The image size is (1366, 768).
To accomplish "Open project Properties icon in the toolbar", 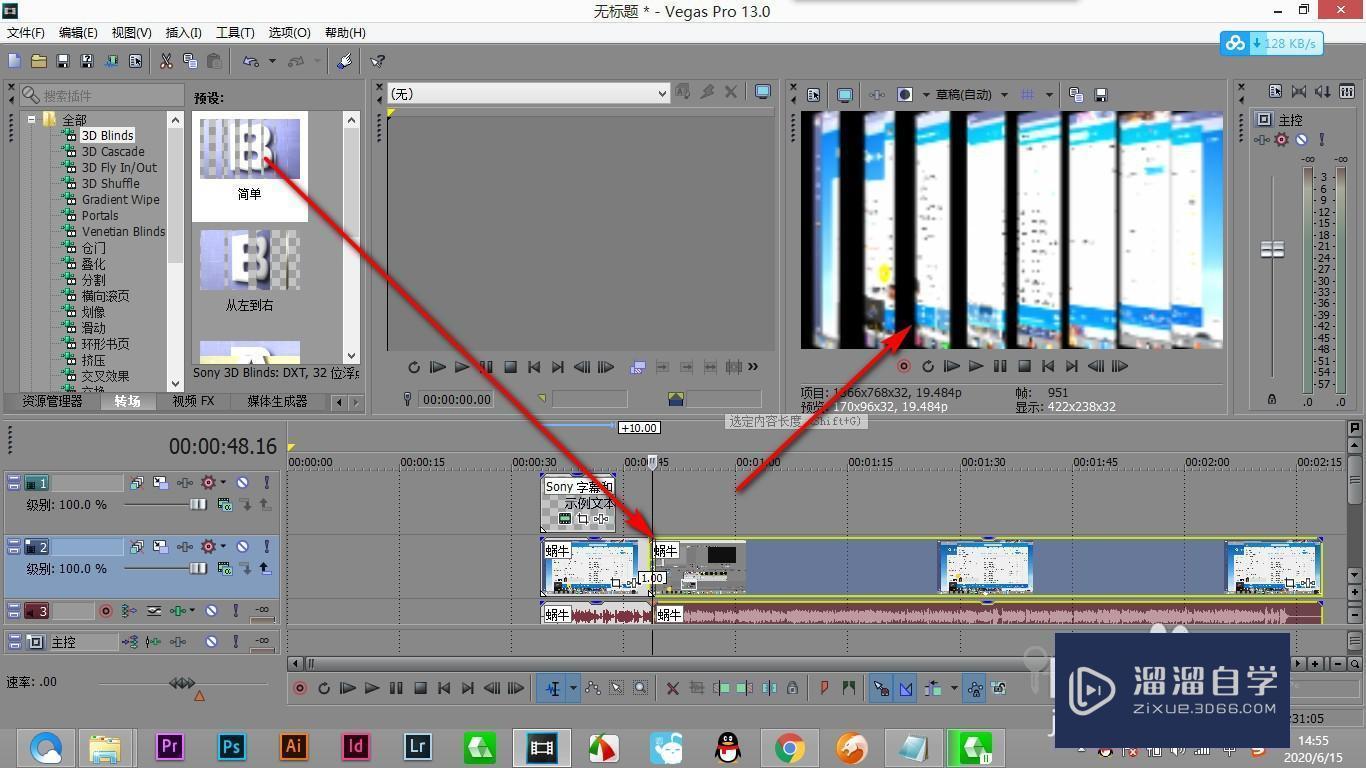I will [136, 61].
